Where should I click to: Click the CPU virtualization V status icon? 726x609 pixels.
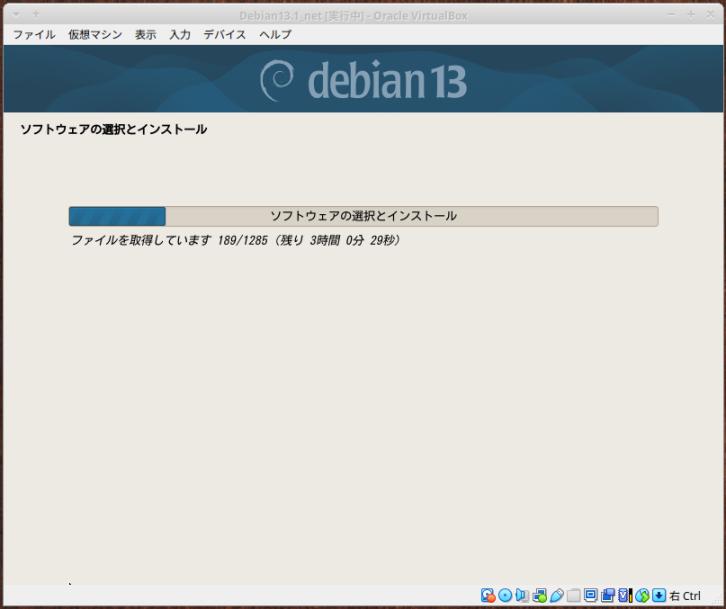(625, 595)
